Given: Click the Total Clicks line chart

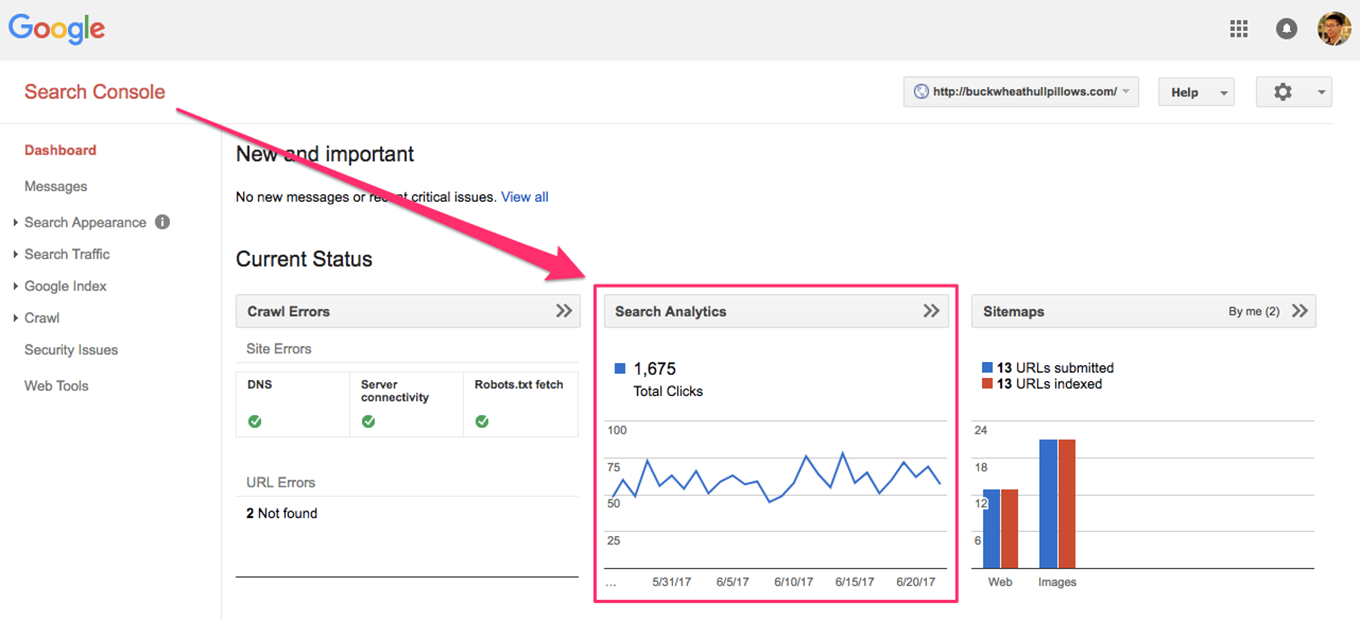Looking at the screenshot, I should click(x=776, y=477).
